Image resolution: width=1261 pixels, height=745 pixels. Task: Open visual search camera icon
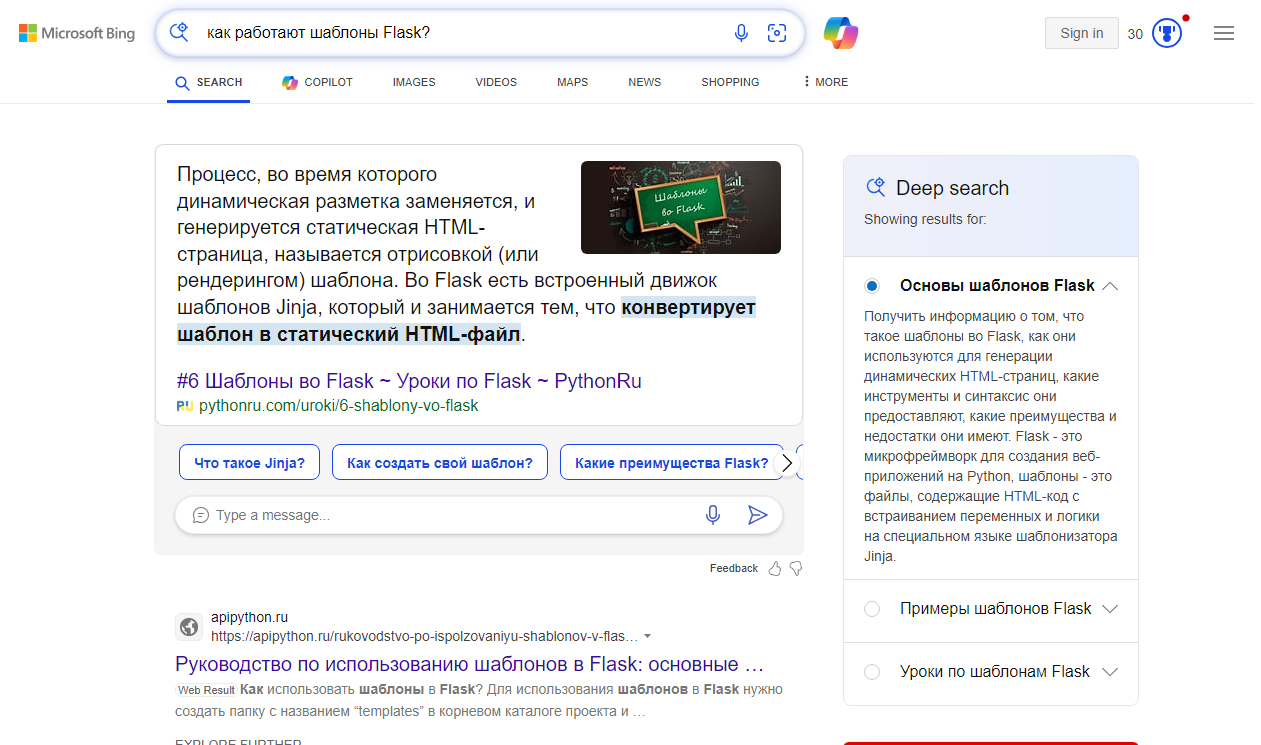(777, 33)
